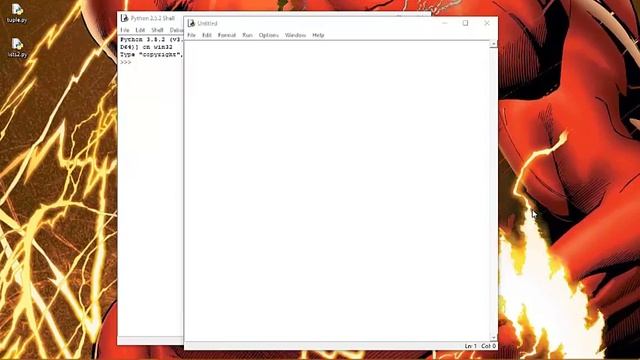The height and width of the screenshot is (360, 640).
Task: Select the lists2.py desktop file icon
Action: coord(17,47)
